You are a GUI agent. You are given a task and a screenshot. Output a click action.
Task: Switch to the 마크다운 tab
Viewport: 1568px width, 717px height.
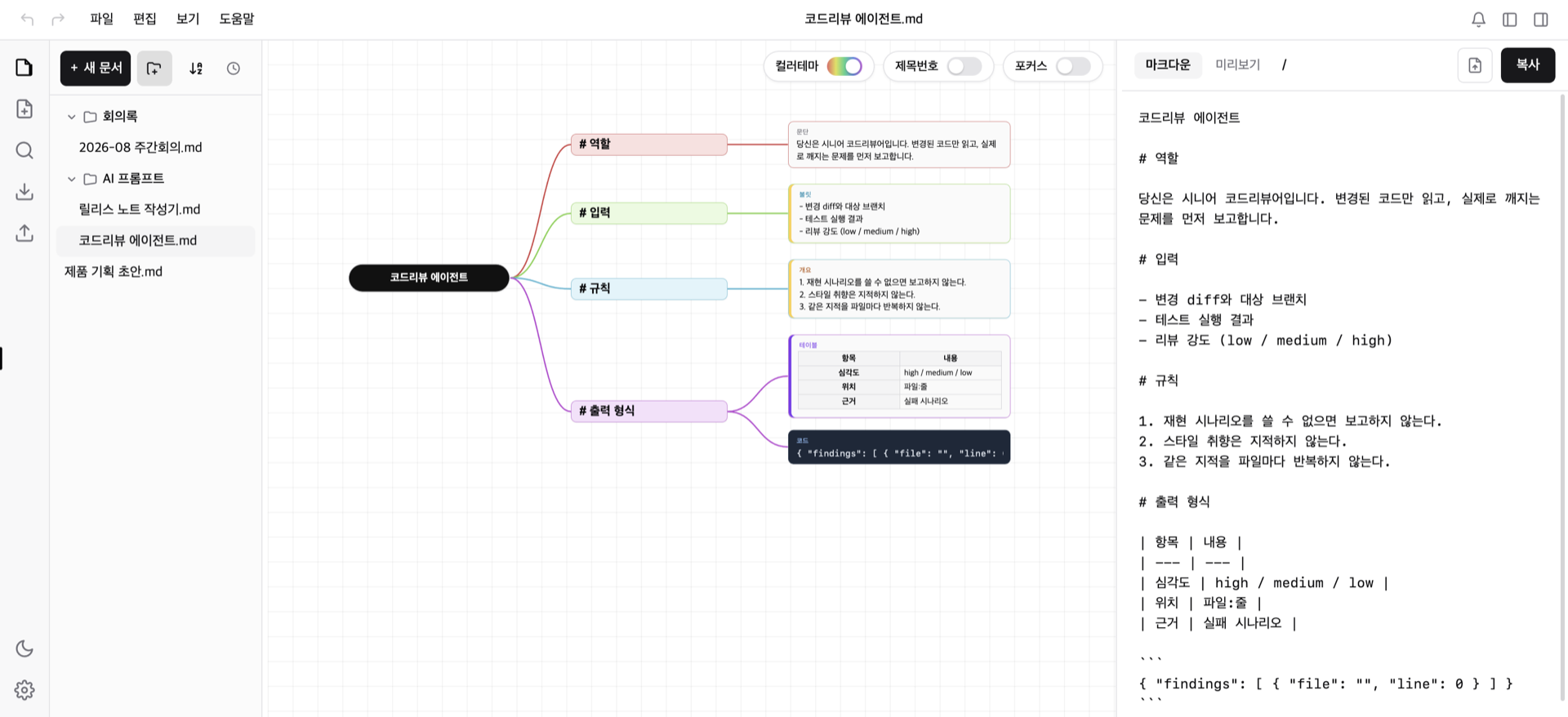(x=1168, y=65)
